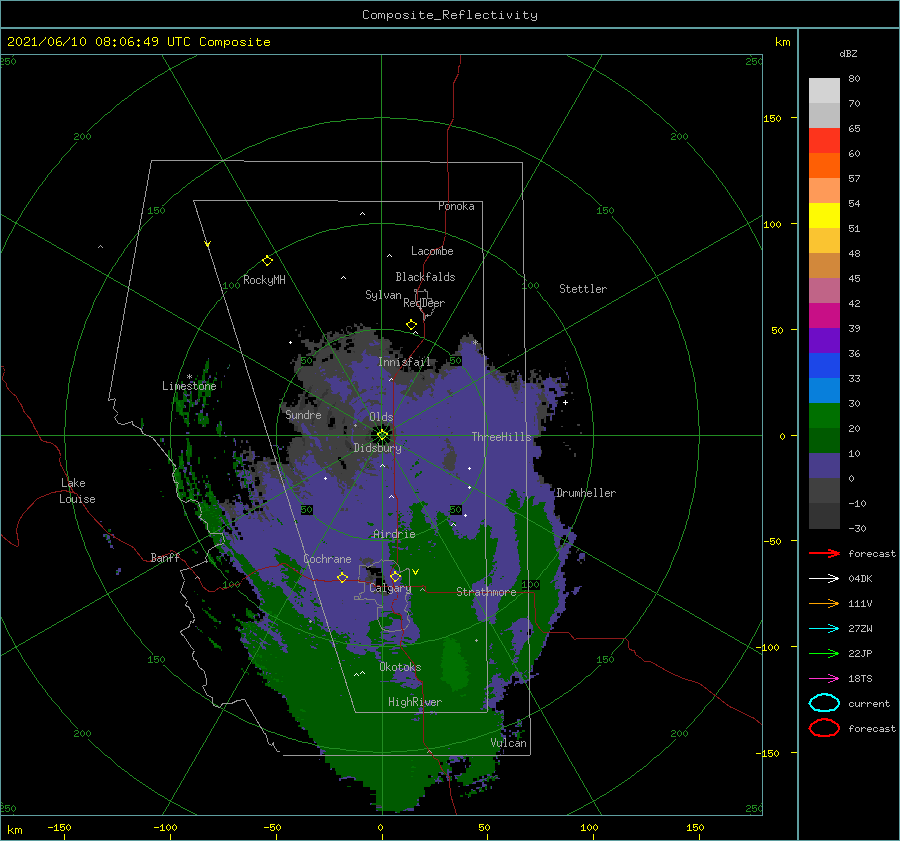Click the Composite_Reflectivity title
This screenshot has width=900, height=841.
tap(450, 15)
